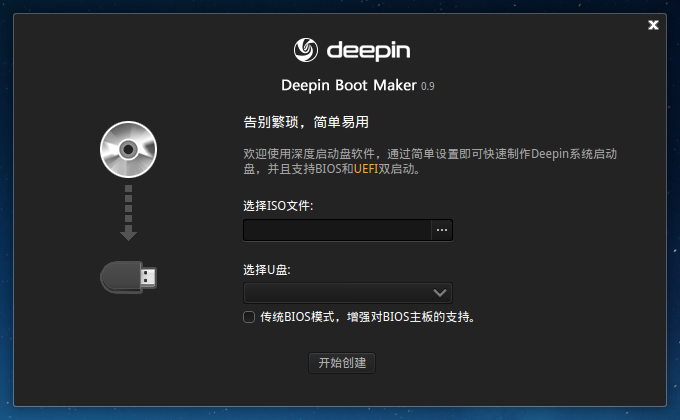This screenshot has height=420, width=680.
Task: Click the ISO file browse ellipsis button
Action: click(x=442, y=230)
